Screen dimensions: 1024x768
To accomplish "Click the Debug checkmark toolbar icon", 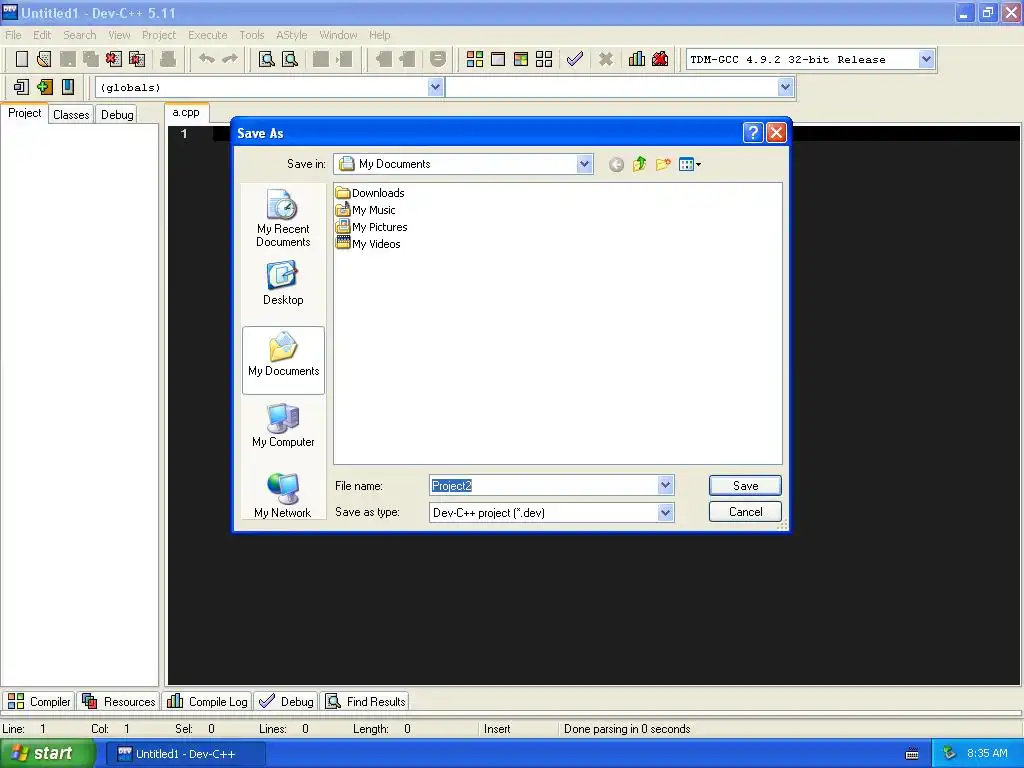I will [x=575, y=59].
